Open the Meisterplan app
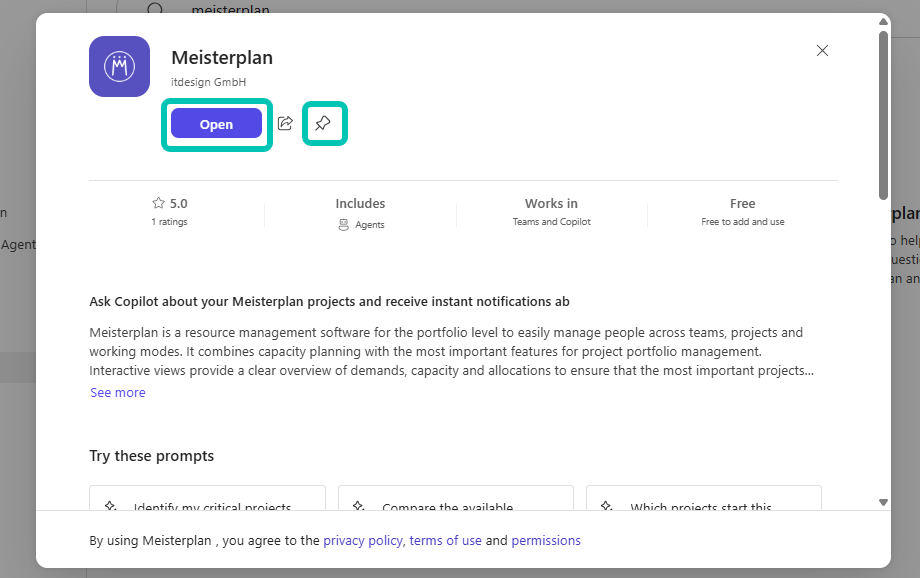This screenshot has height=578, width=920. pos(217,124)
